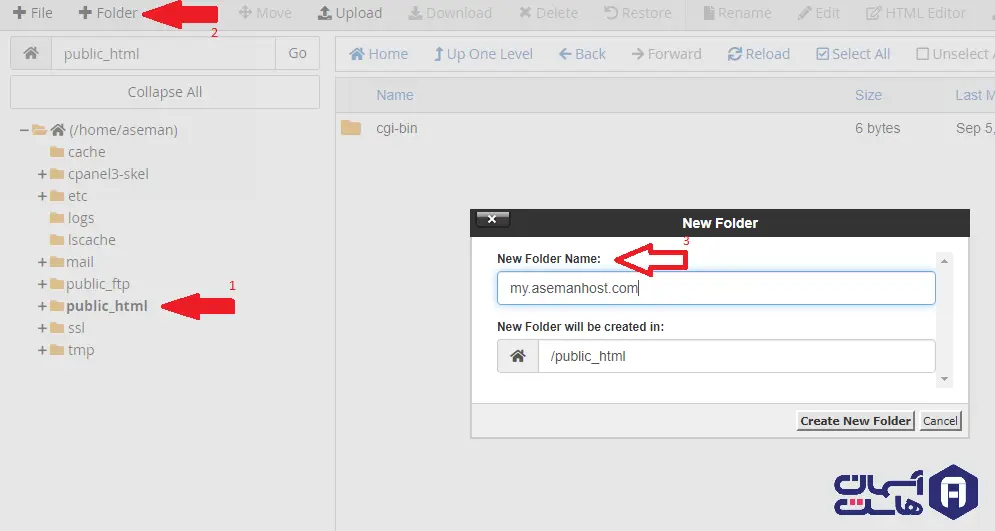Cancel the New Folder dialog
Viewport: 995px width, 531px height.
point(939,421)
